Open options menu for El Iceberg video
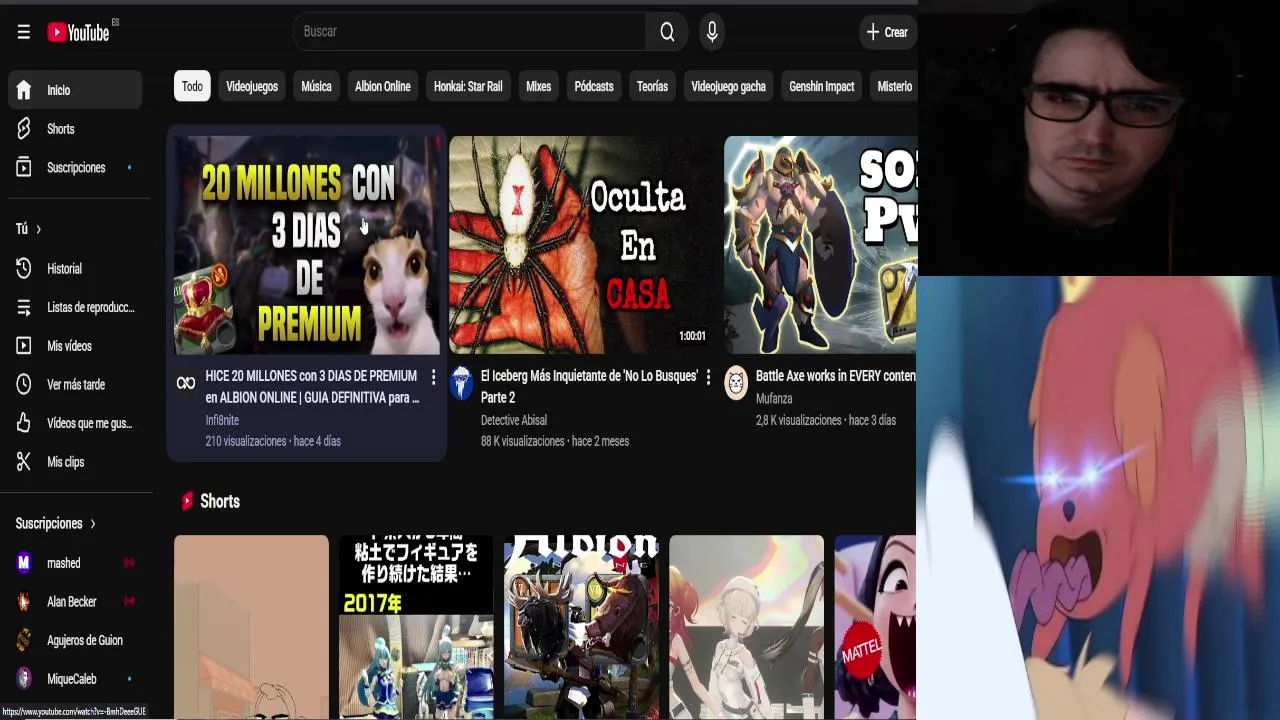The width and height of the screenshot is (1280, 720). coord(708,377)
